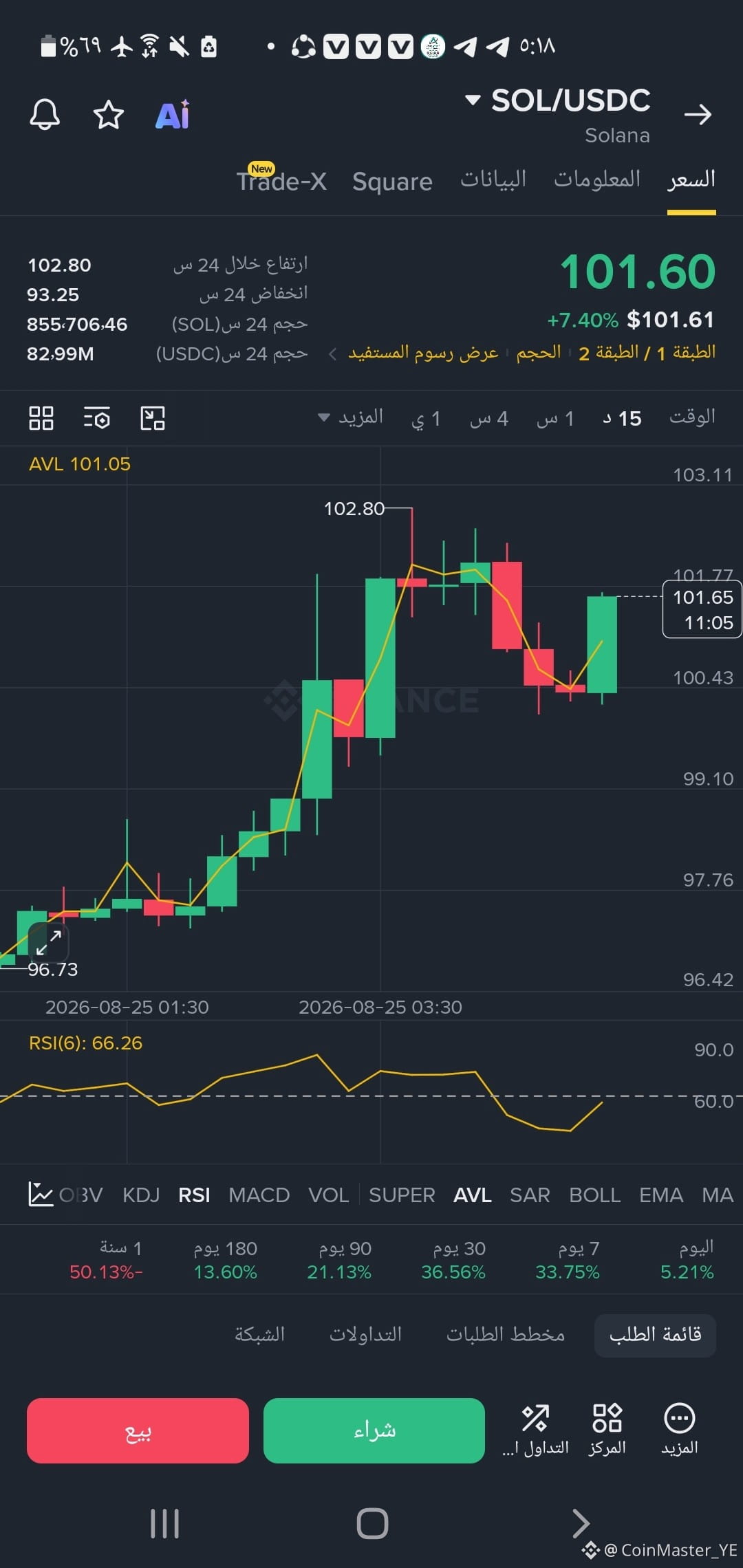743x1568 pixels.
Task: Tap Android back navigation chevron
Action: (x=581, y=1523)
